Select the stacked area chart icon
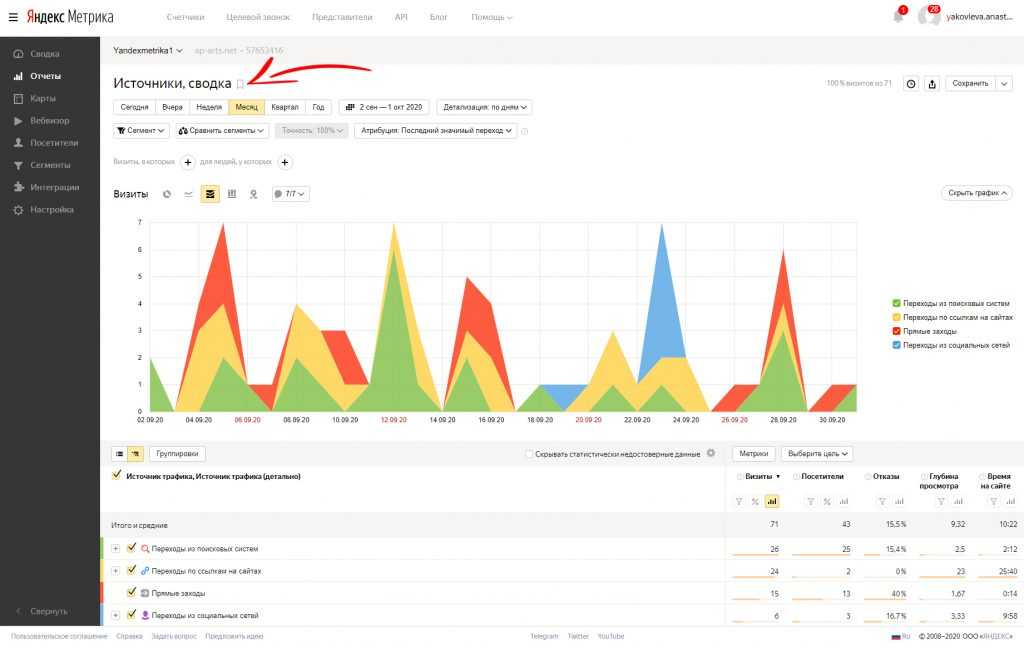The width and height of the screenshot is (1024, 647). tap(210, 194)
